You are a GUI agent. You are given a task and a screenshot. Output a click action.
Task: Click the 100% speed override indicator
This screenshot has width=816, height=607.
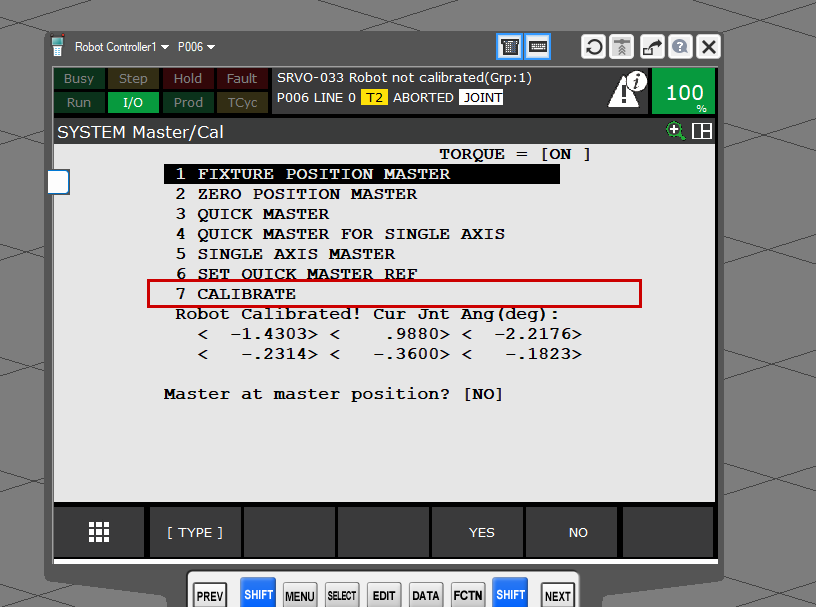(684, 92)
